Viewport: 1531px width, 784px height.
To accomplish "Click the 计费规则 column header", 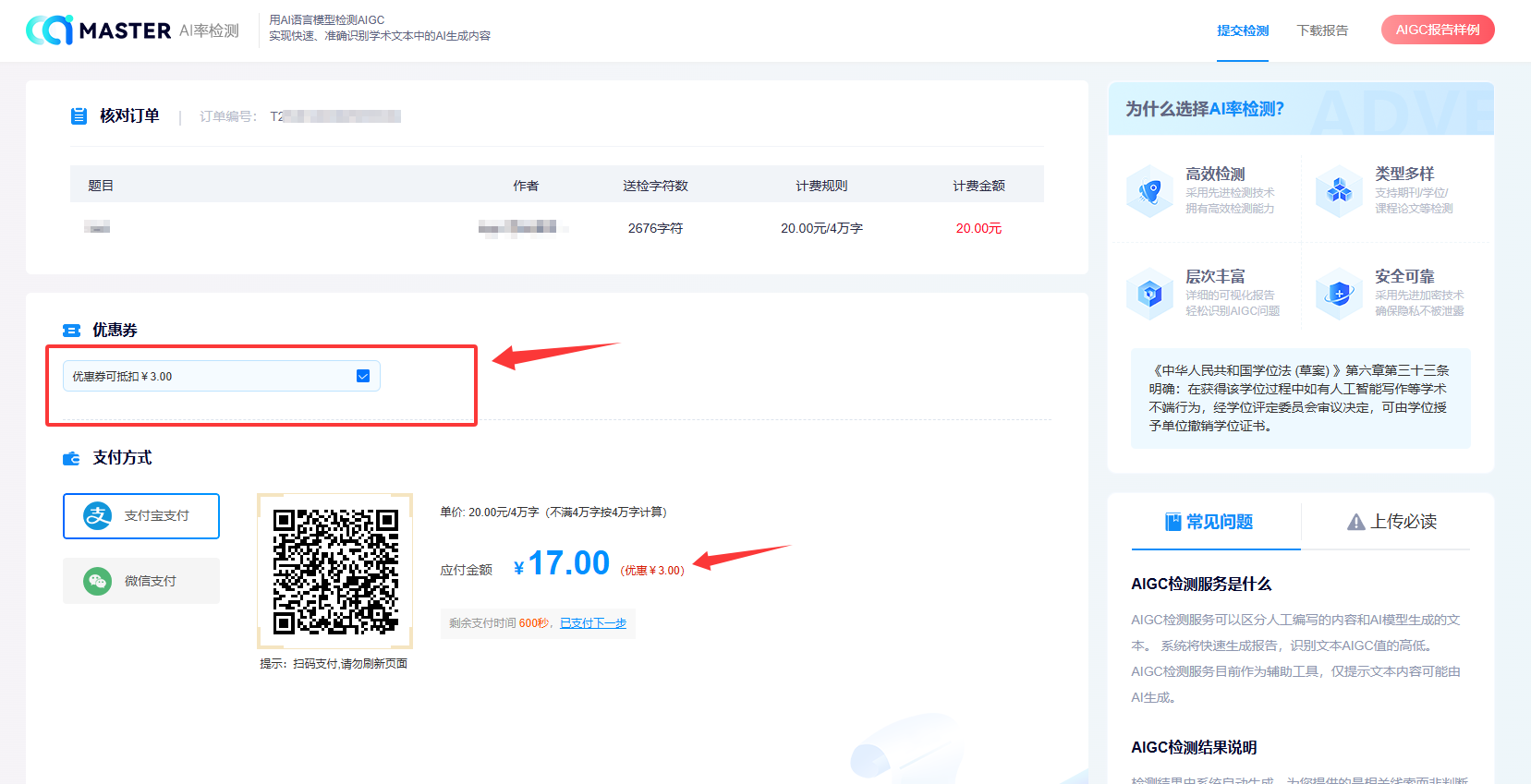I will click(821, 186).
